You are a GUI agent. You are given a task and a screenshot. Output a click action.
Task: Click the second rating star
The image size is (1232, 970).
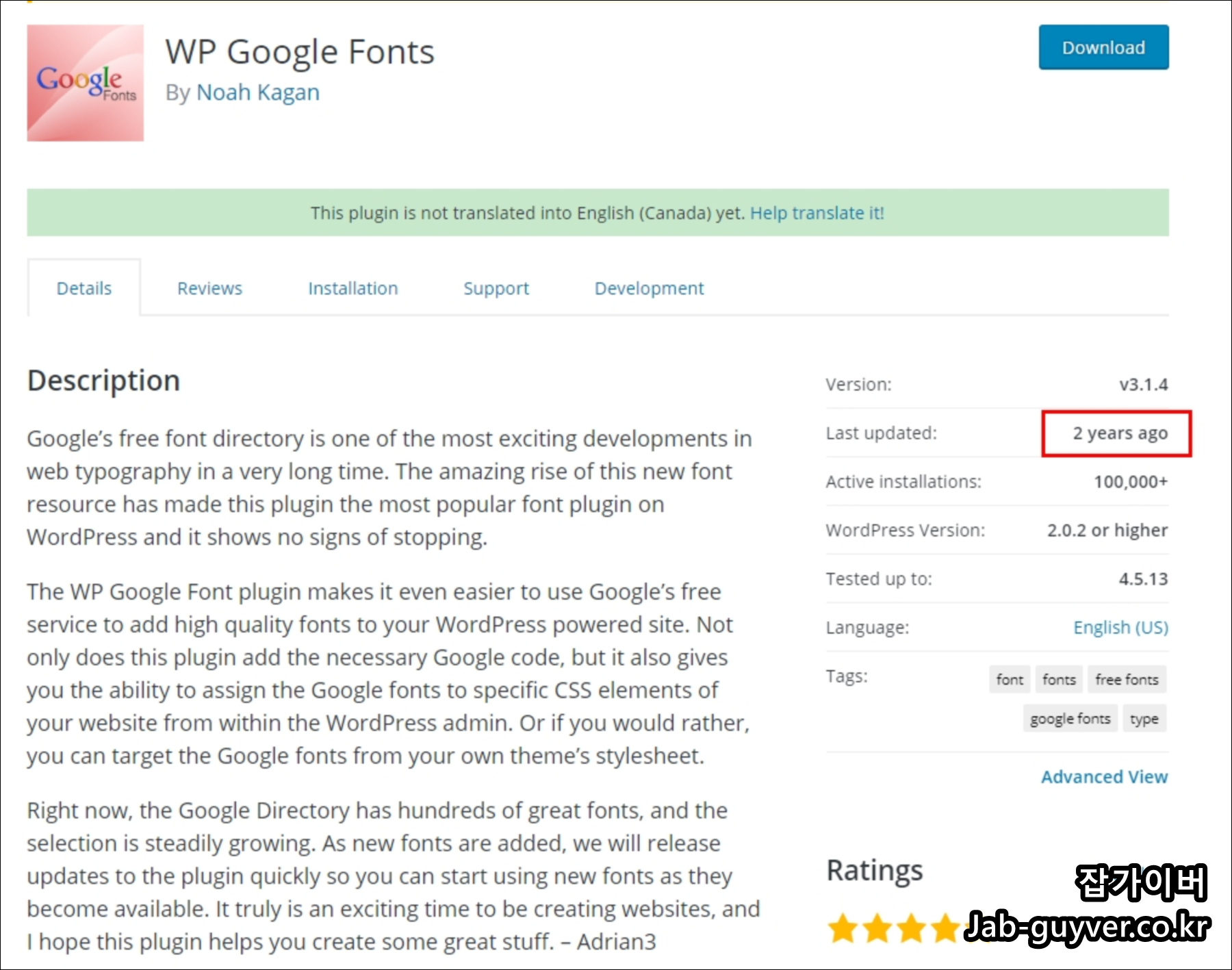coord(877,929)
